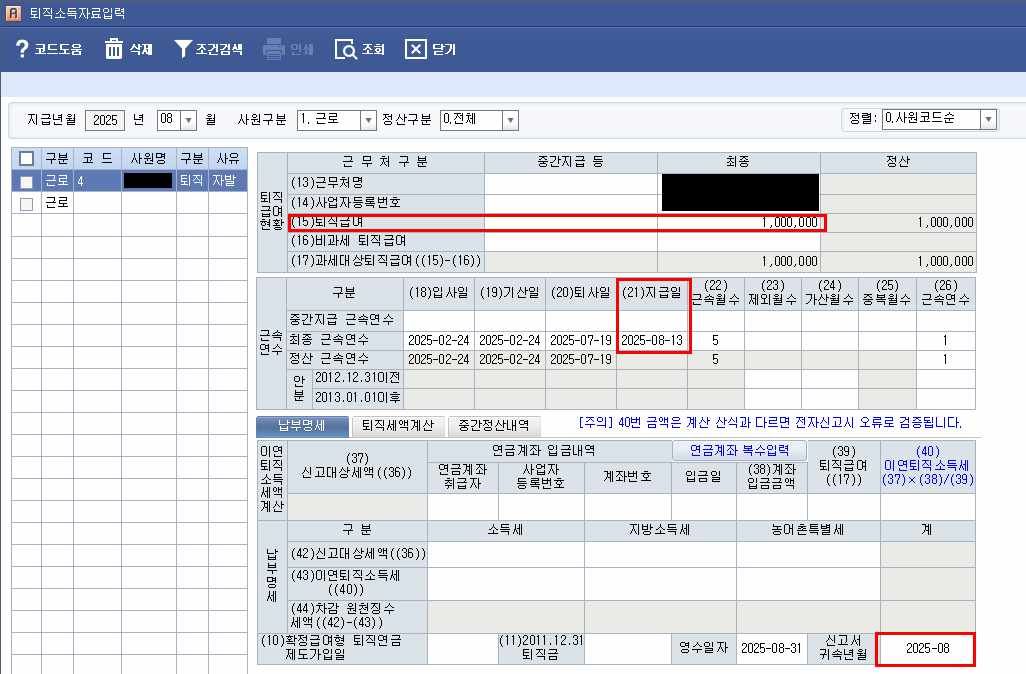Image resolution: width=1026 pixels, height=674 pixels.
Task: Click the 코드도움 question mark icon
Action: pyautogui.click(x=22, y=49)
